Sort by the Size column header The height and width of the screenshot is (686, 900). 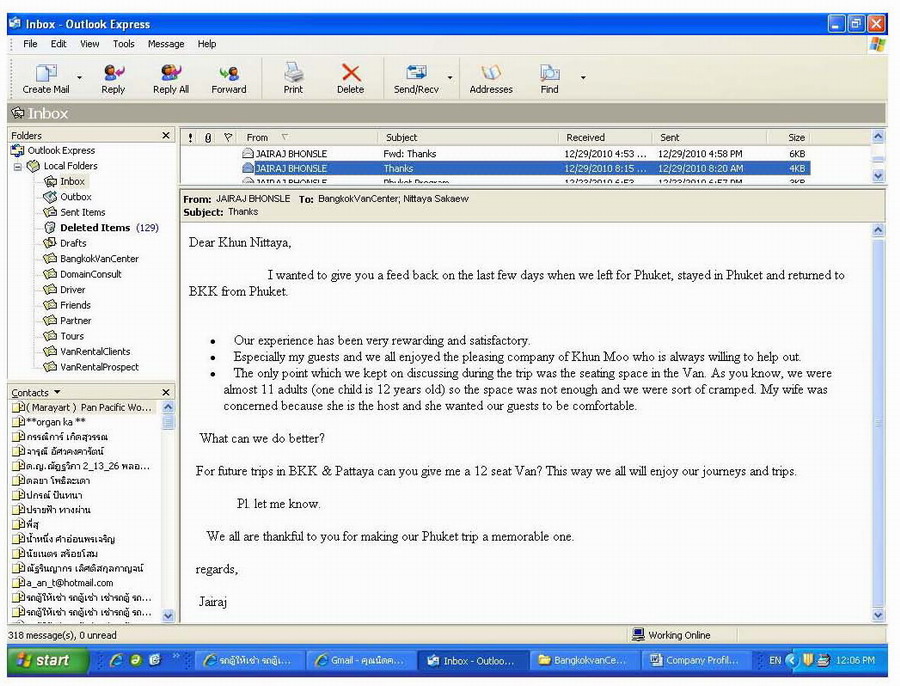coord(790,138)
